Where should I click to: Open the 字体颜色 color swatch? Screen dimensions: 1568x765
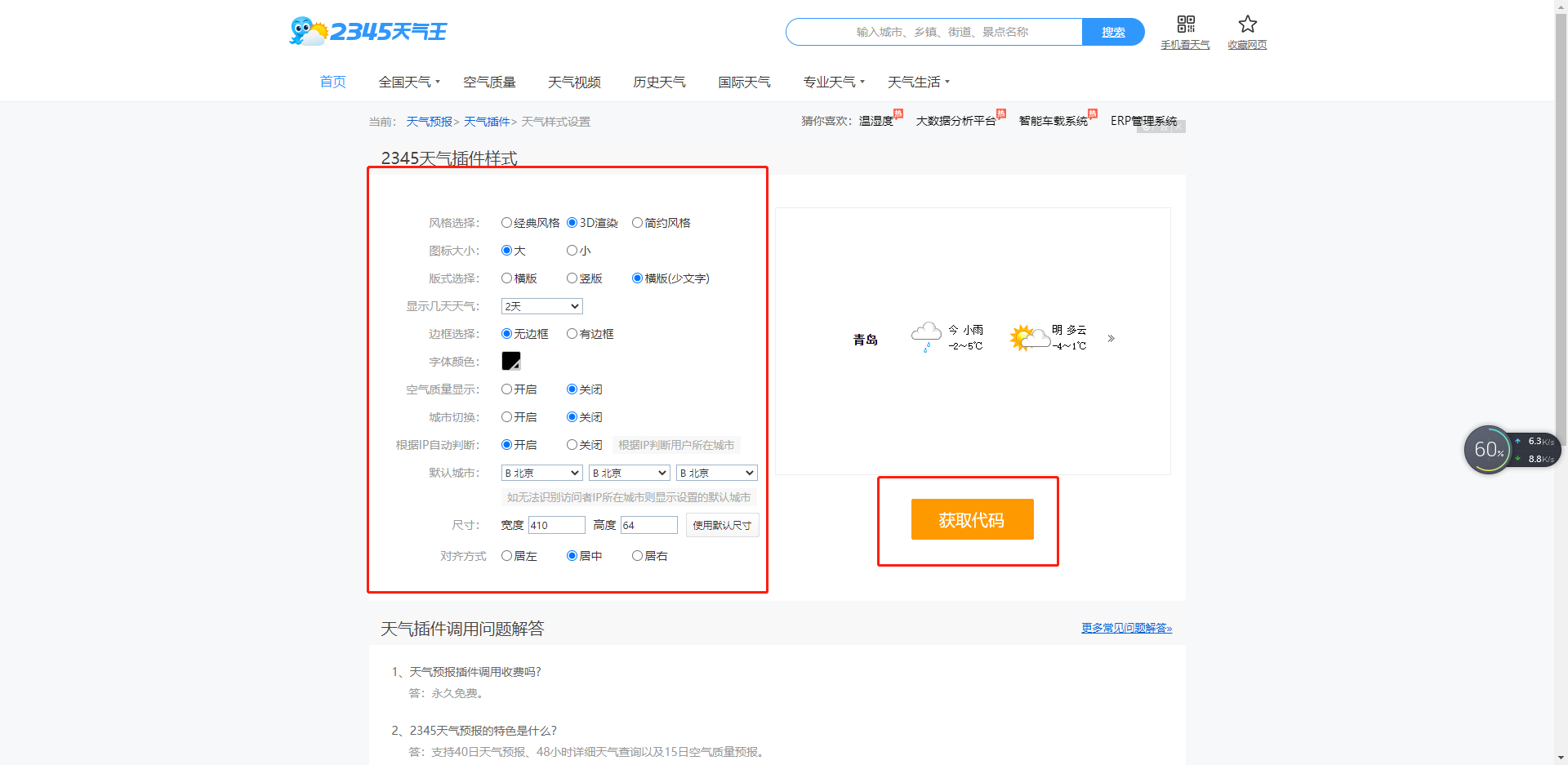(x=511, y=361)
